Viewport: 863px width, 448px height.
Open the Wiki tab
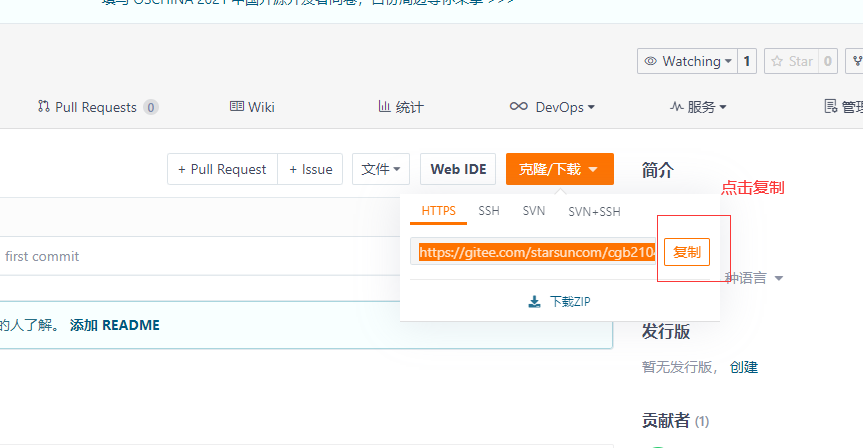point(252,107)
